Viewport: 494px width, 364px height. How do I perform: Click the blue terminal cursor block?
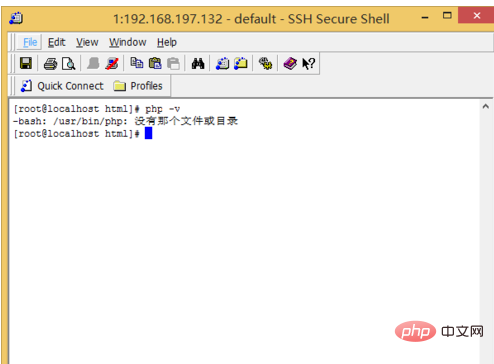tap(148, 133)
